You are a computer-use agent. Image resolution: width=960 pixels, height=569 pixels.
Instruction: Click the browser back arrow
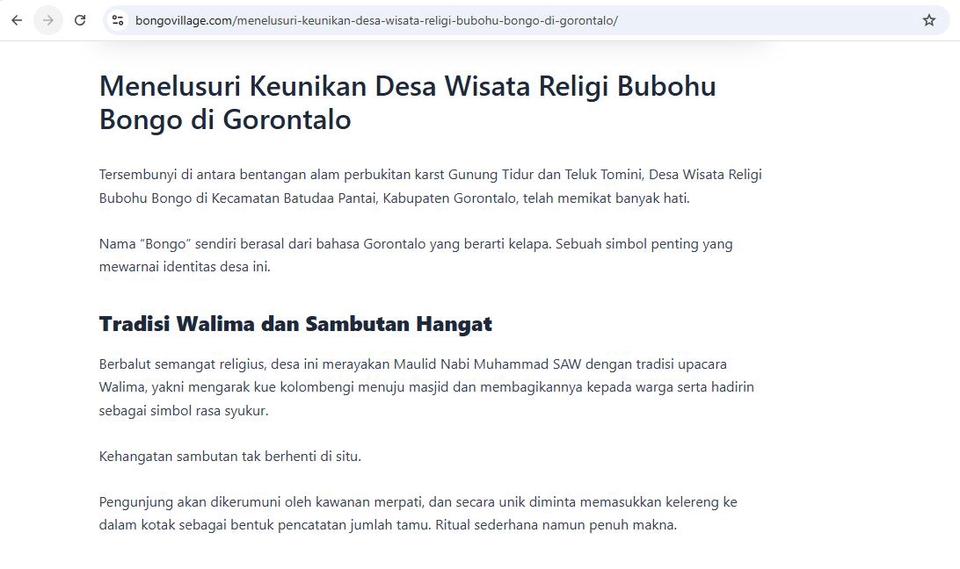tap(17, 20)
